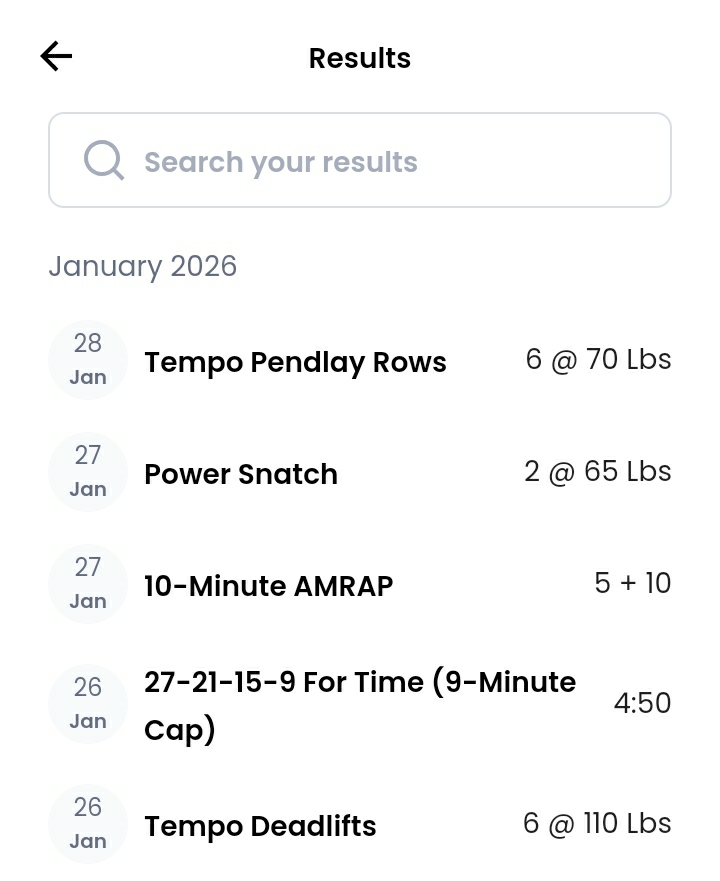The height and width of the screenshot is (881, 720).
Task: Open the Tempo Deadlifts result
Action: (260, 826)
